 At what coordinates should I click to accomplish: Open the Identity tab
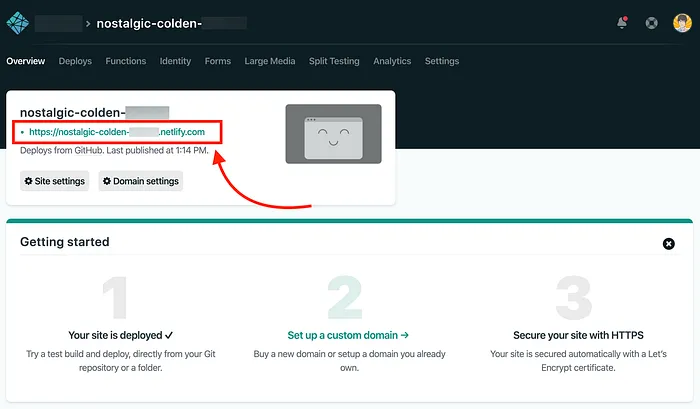tap(175, 61)
